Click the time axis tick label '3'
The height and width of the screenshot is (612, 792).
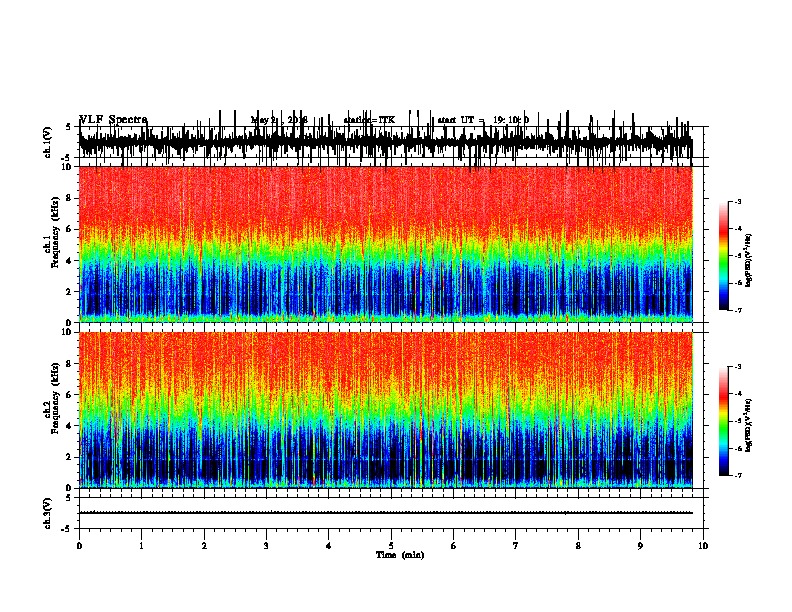click(x=266, y=546)
